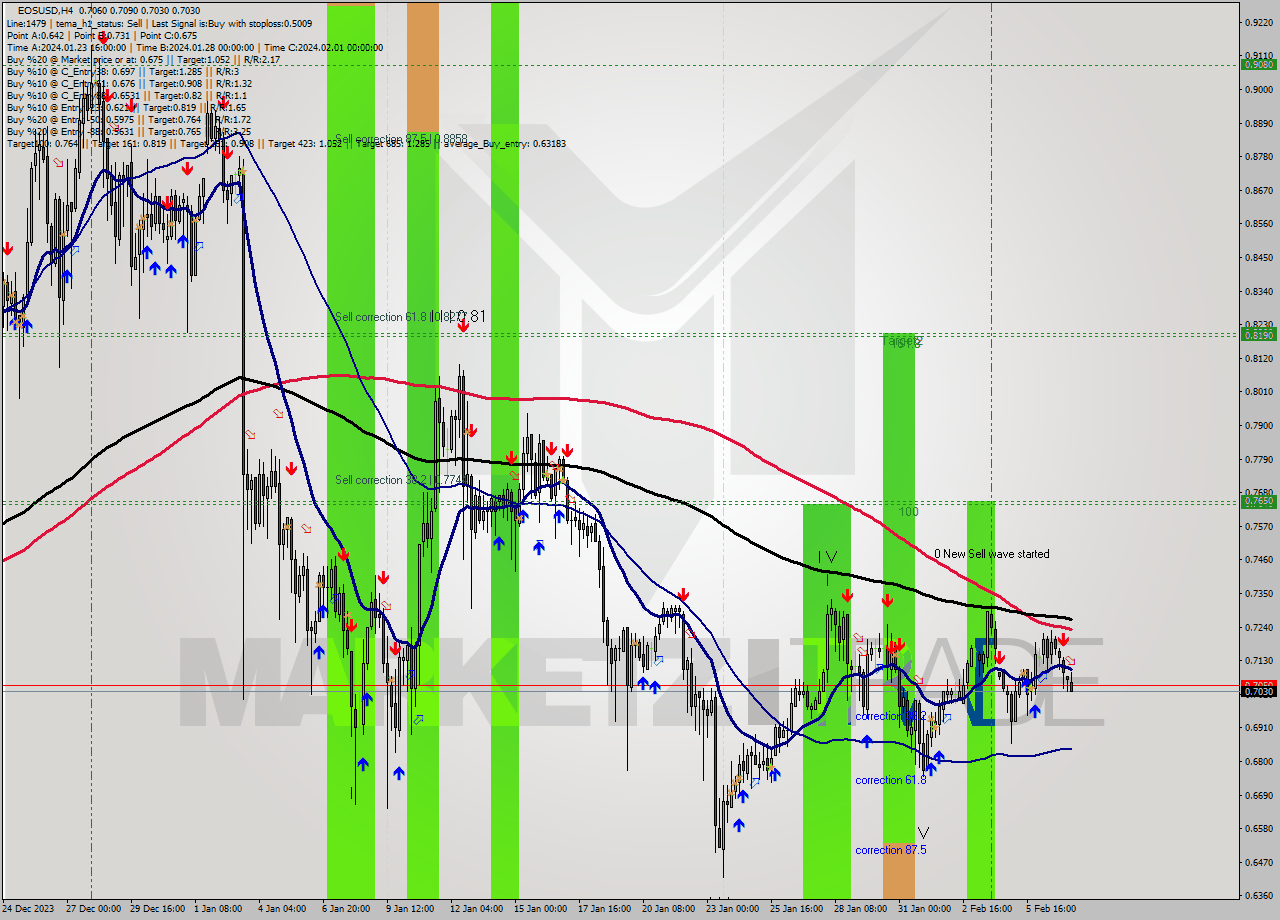Select the green 0.7650 price tag

pos(1258,502)
